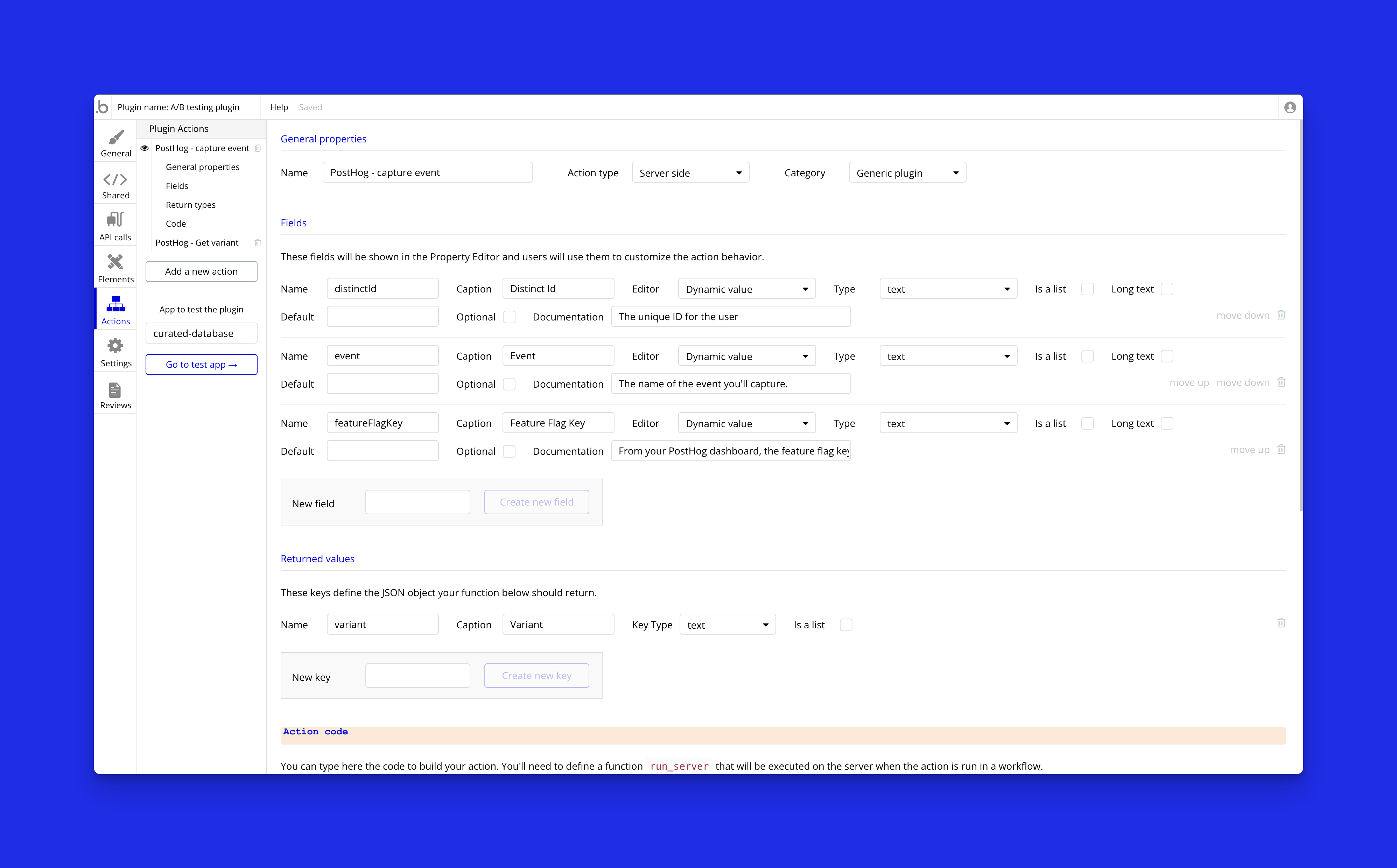Screen dimensions: 1397x868
Task: Click the user account avatar icon
Action: click(1290, 107)
